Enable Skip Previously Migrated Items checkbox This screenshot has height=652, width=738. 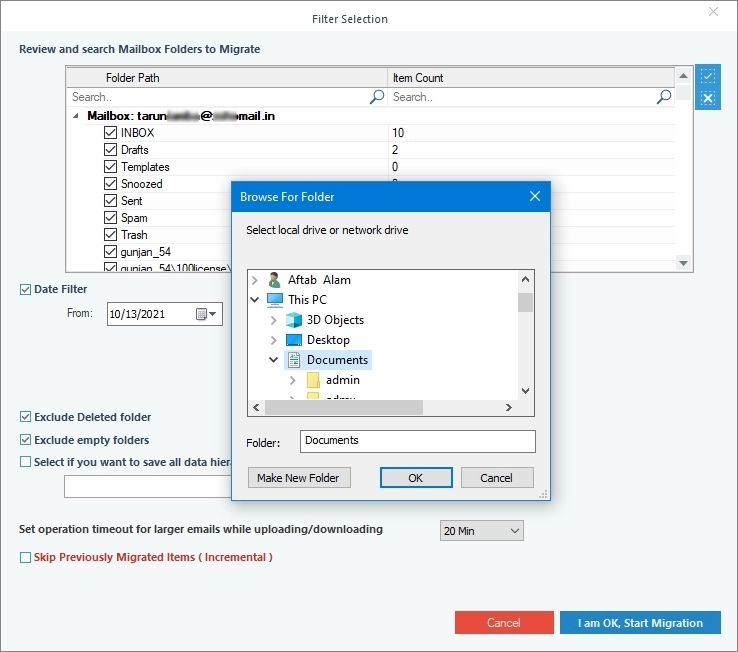(x=25, y=557)
